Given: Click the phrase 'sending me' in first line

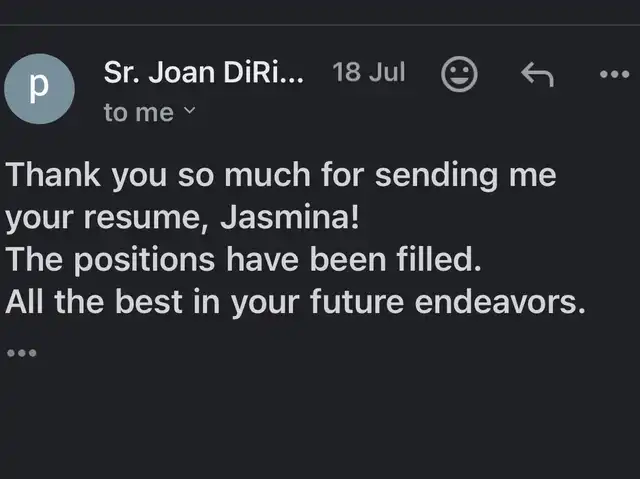Looking at the screenshot, I should [x=465, y=175].
